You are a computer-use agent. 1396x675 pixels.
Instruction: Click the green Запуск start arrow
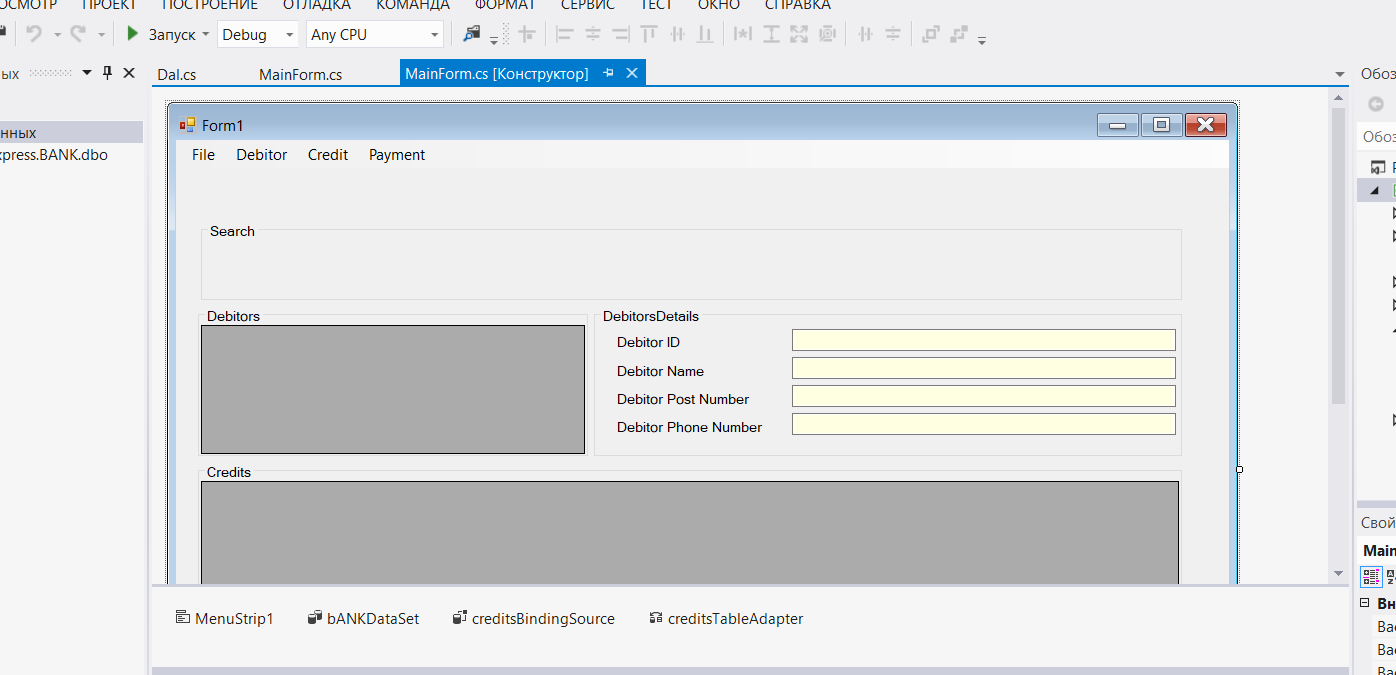pyautogui.click(x=133, y=34)
